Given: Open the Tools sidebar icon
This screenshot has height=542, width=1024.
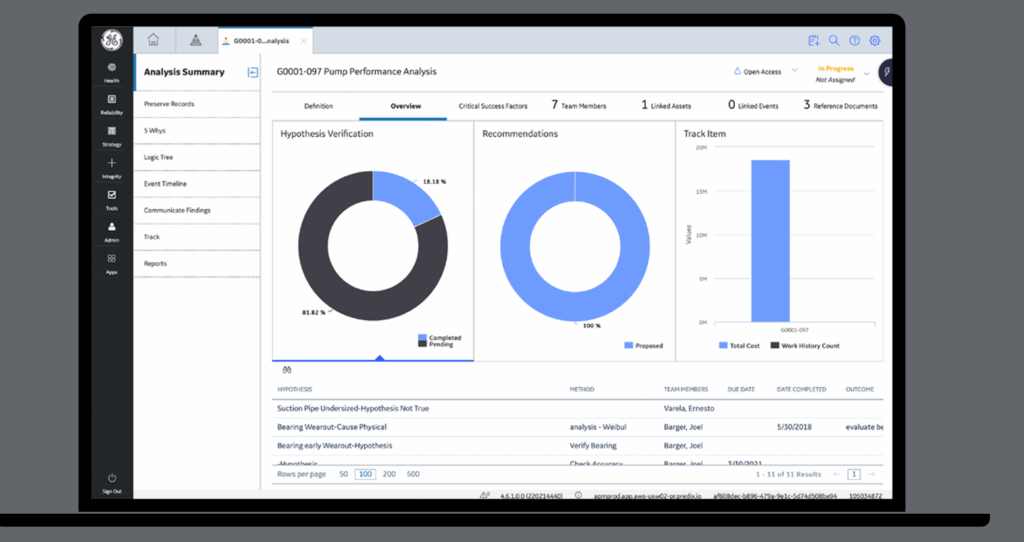Looking at the screenshot, I should [x=111, y=198].
